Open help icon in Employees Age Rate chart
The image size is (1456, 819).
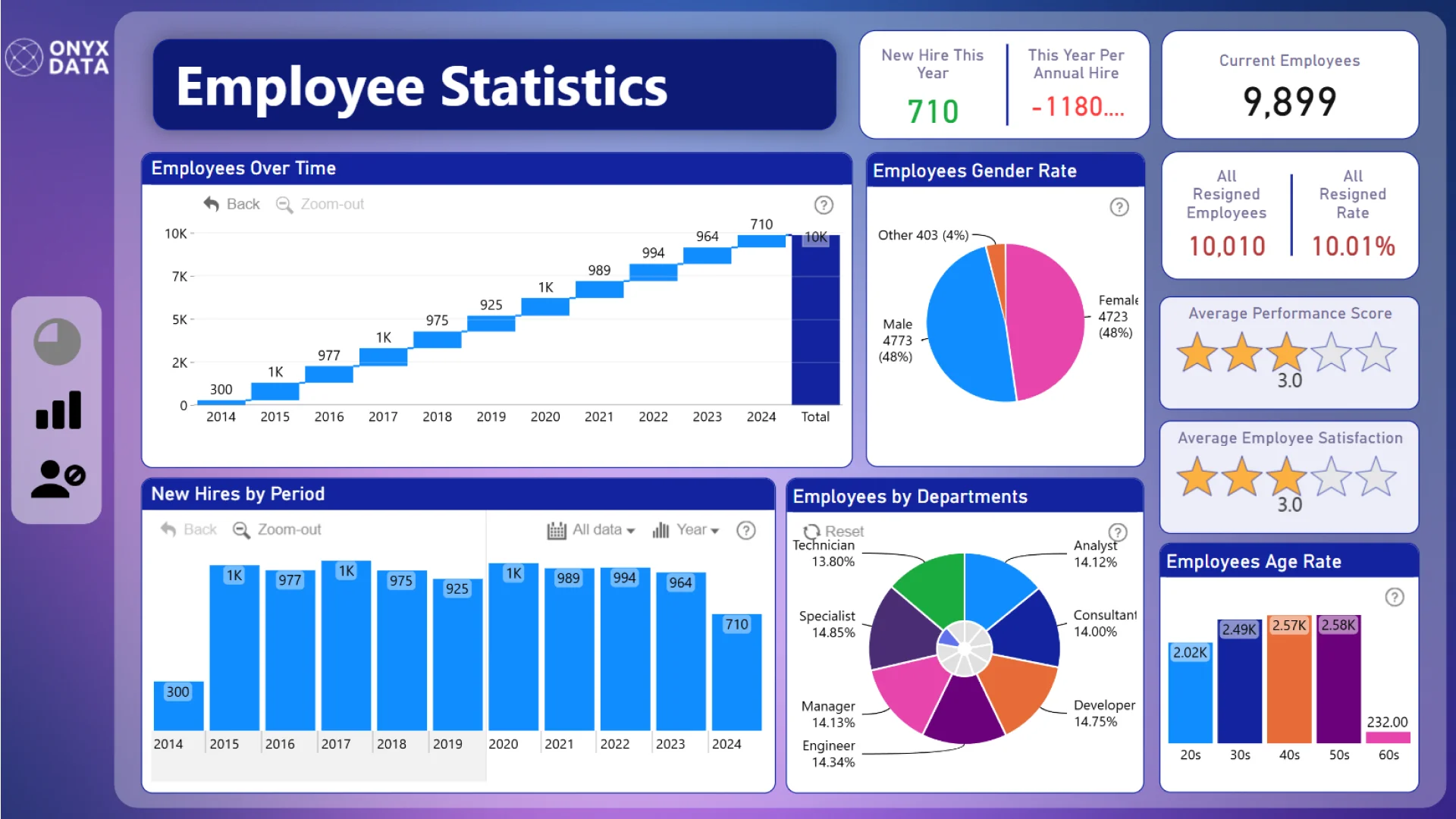(x=1395, y=598)
